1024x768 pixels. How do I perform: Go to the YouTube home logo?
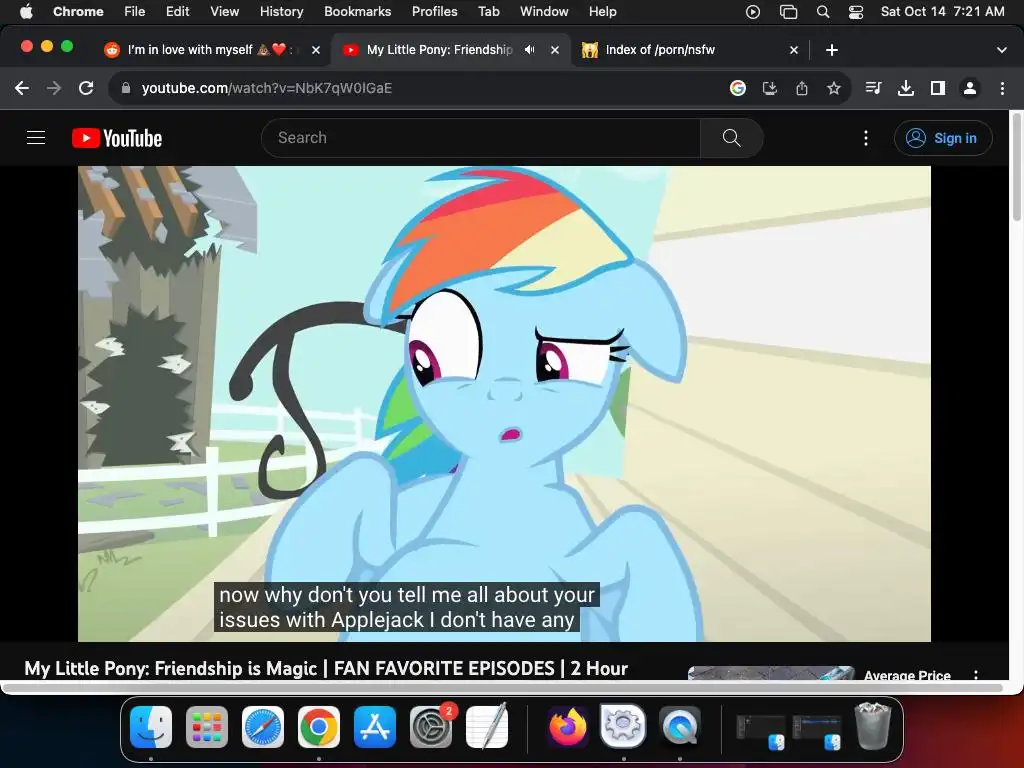pos(117,138)
